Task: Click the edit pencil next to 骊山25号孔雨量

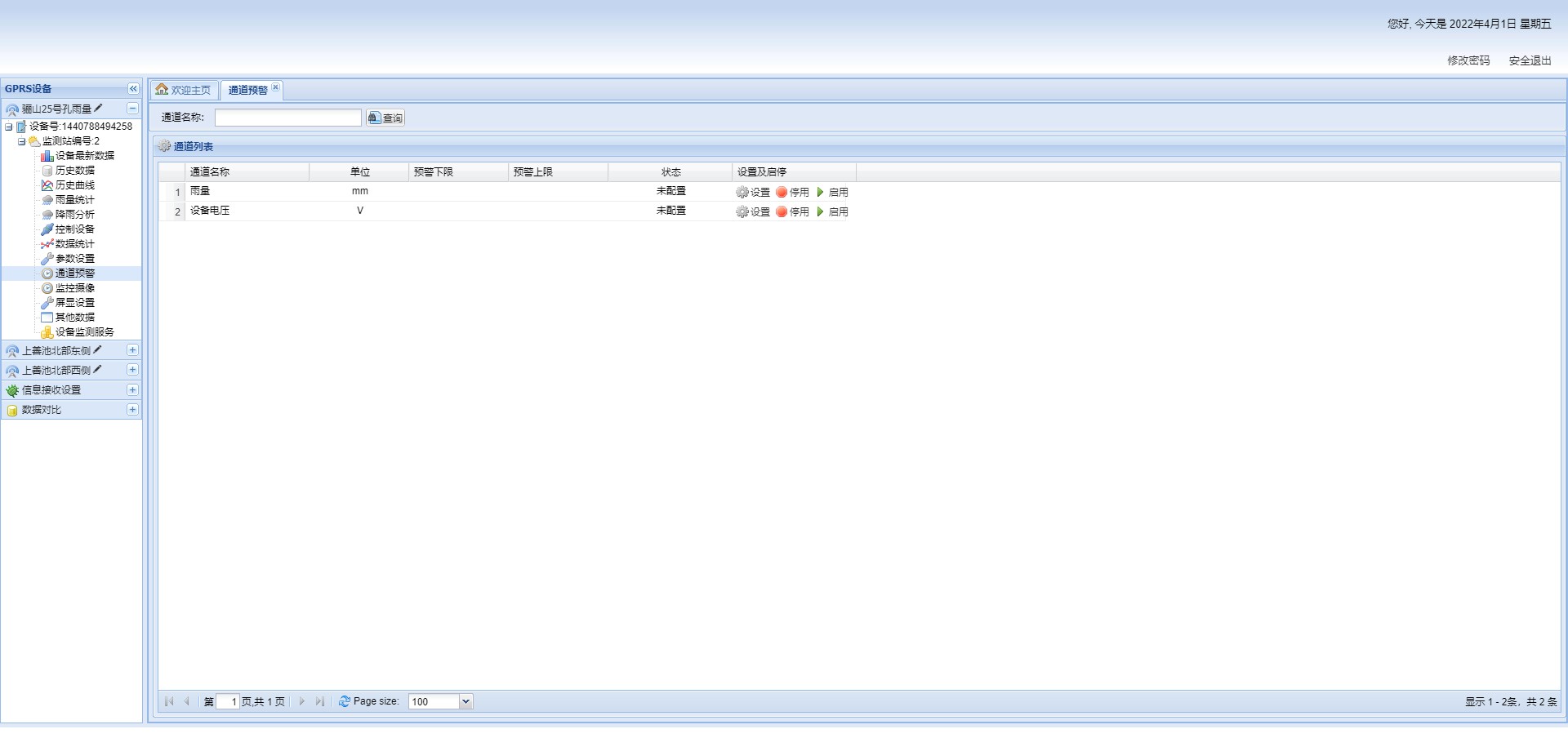Action: (98, 108)
